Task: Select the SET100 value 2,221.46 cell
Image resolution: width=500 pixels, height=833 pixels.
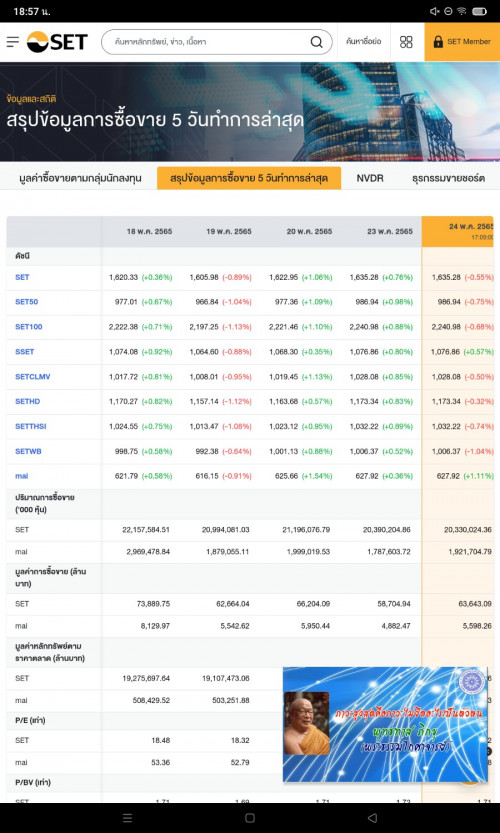Action: (284, 327)
